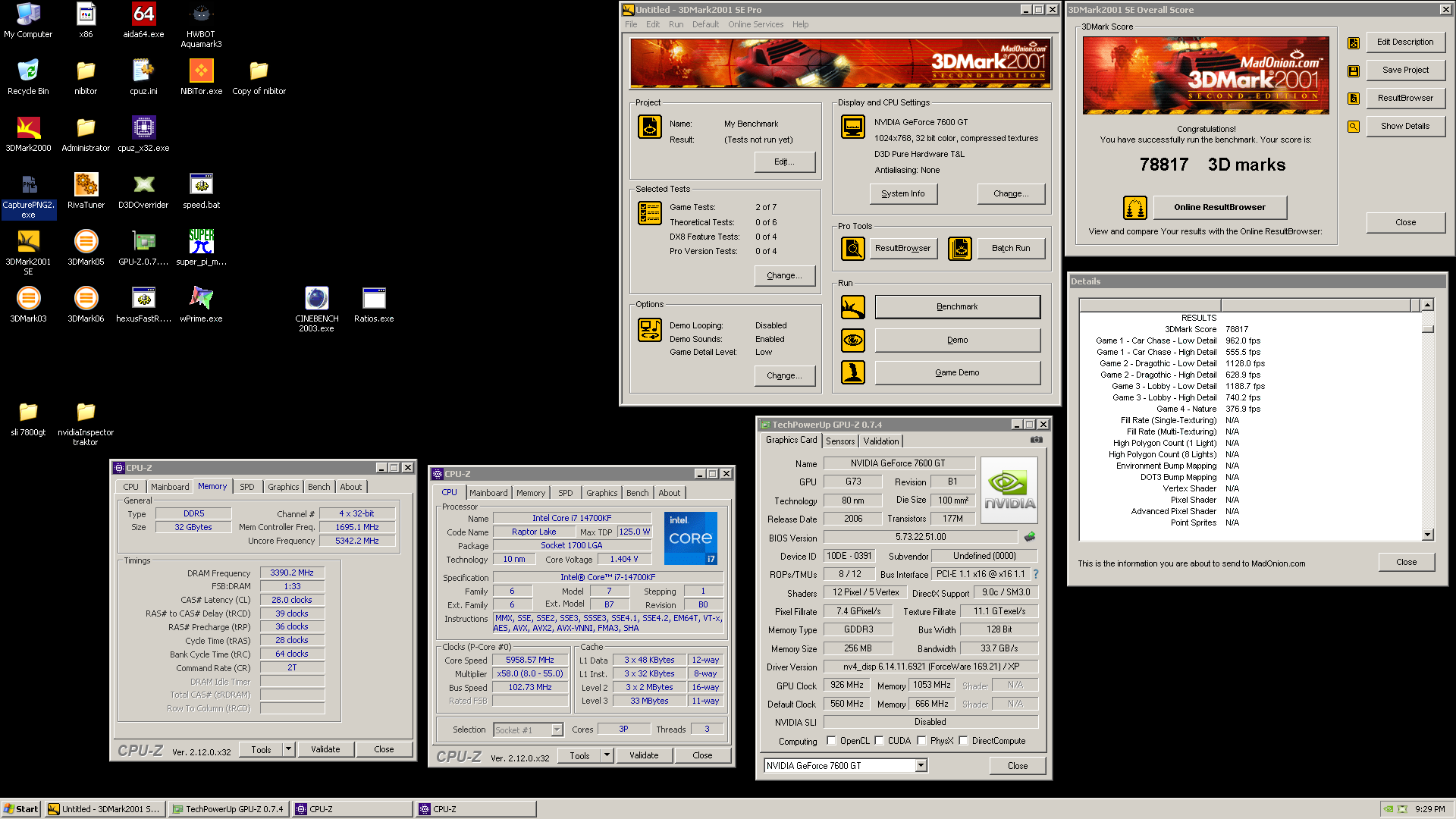Click the ResultBrowser magnifier icon in Pro Tools
The height and width of the screenshot is (819, 1456).
pos(853,248)
